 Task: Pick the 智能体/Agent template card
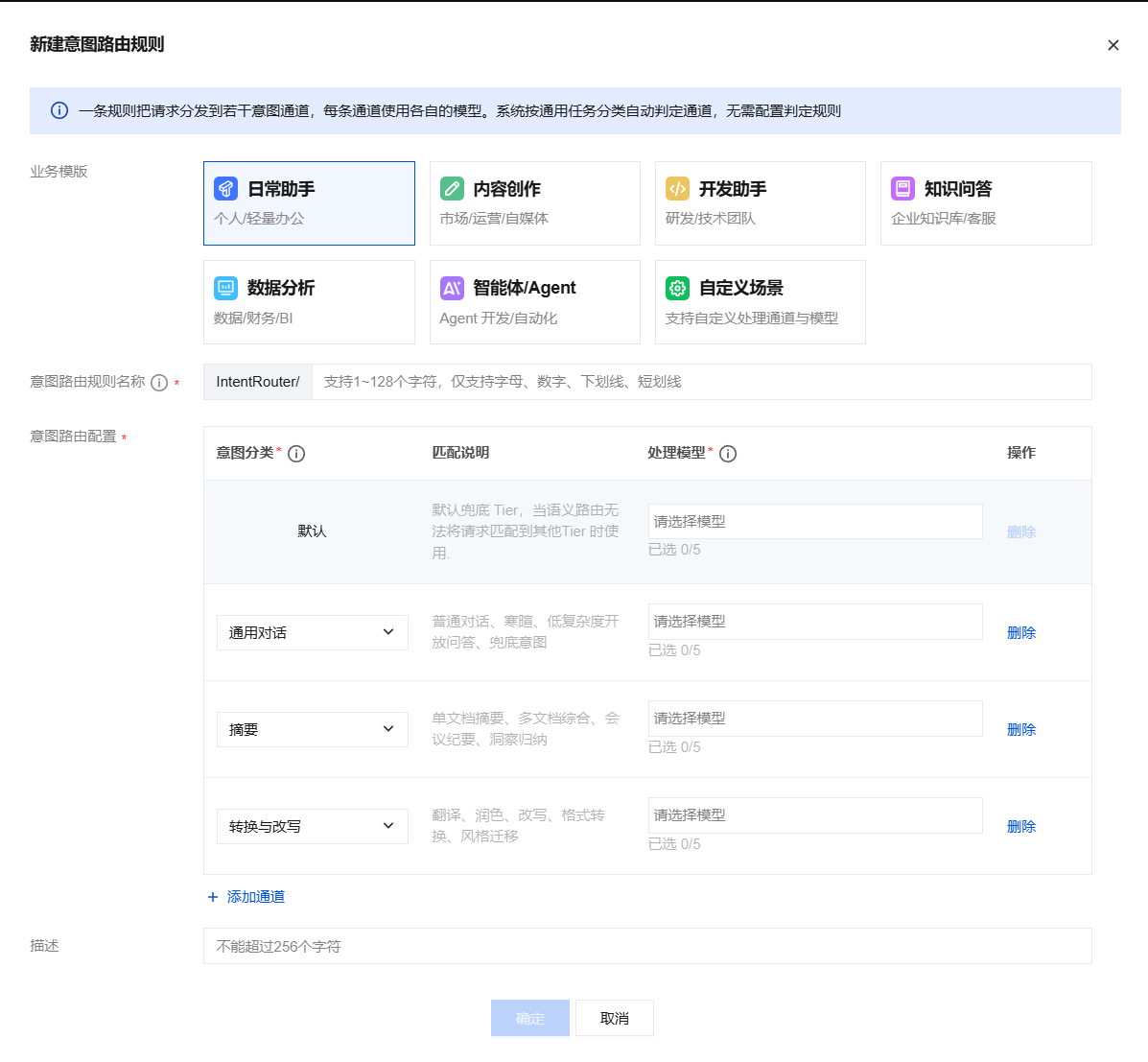pyautogui.click(x=534, y=302)
